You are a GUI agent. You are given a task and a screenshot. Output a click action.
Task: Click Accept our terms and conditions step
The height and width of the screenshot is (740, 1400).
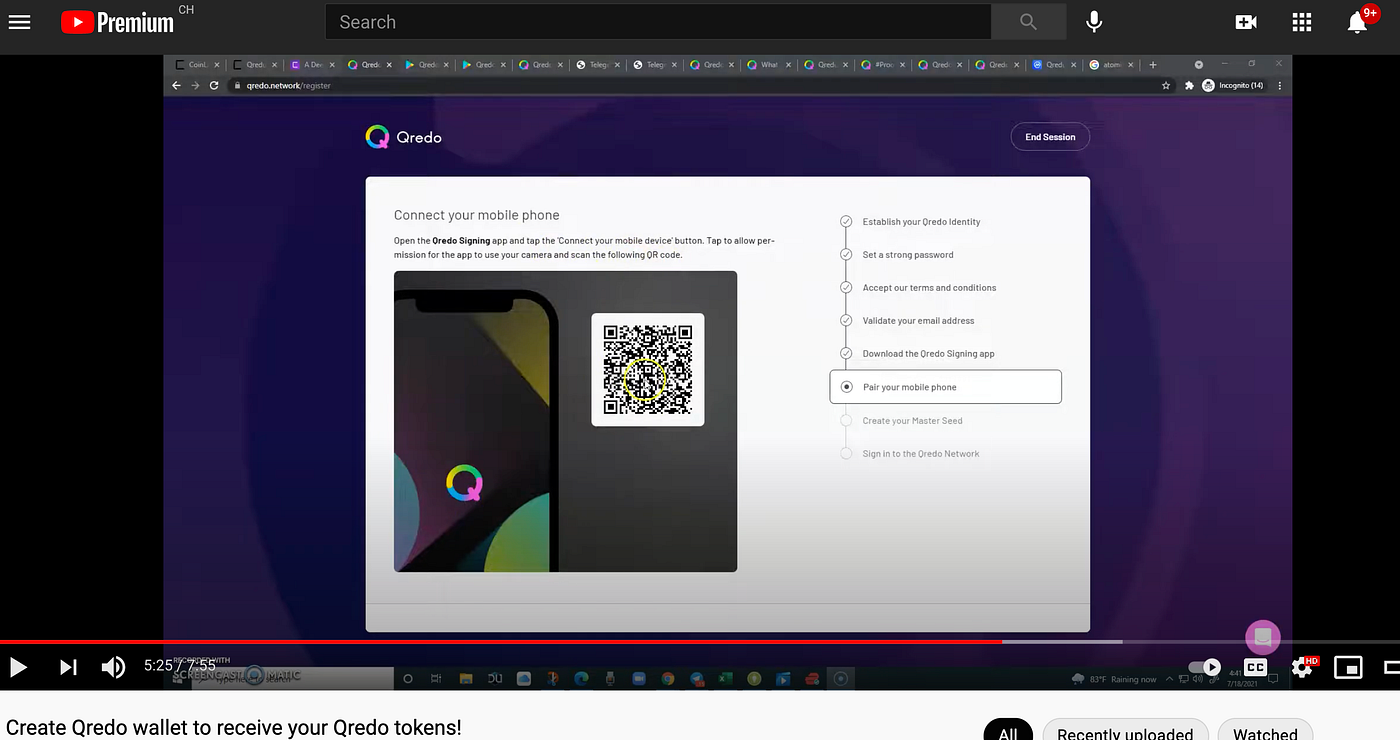929,288
